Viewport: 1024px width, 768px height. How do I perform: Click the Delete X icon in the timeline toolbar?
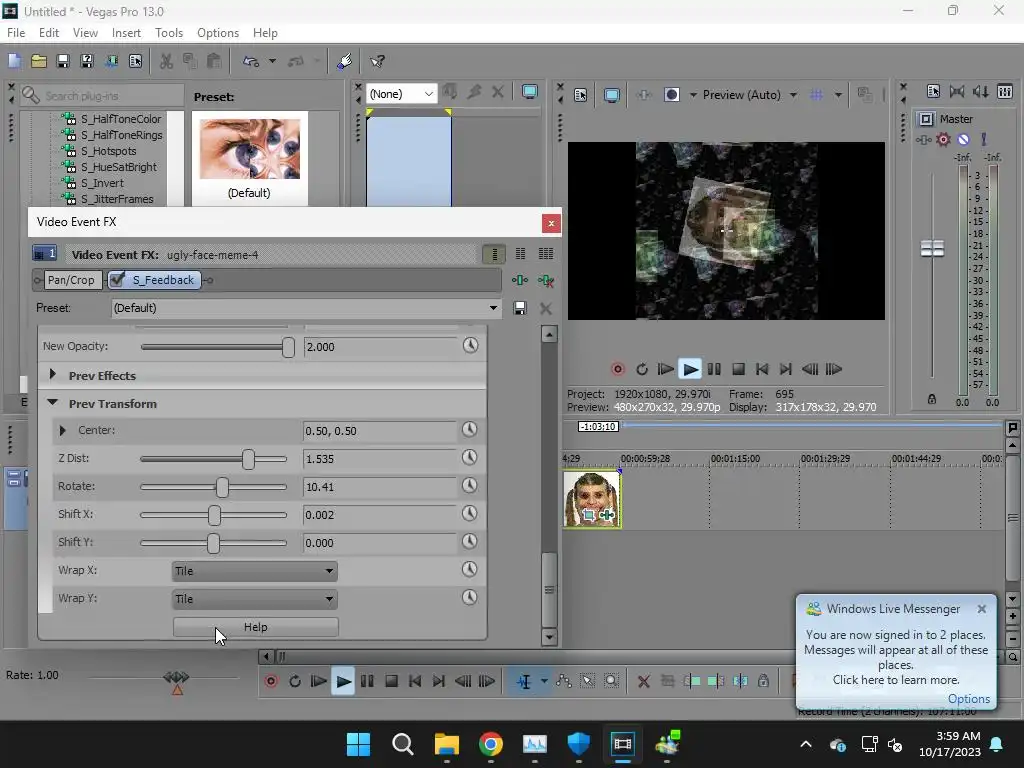(x=643, y=681)
